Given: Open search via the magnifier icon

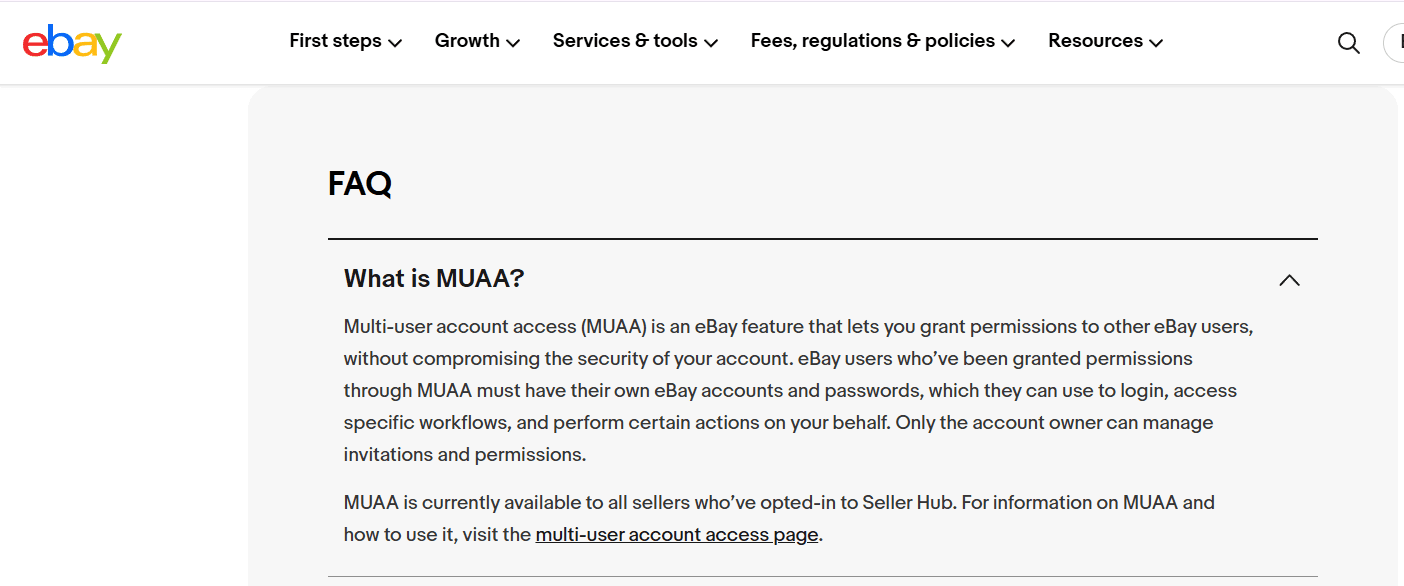Looking at the screenshot, I should pyautogui.click(x=1349, y=43).
